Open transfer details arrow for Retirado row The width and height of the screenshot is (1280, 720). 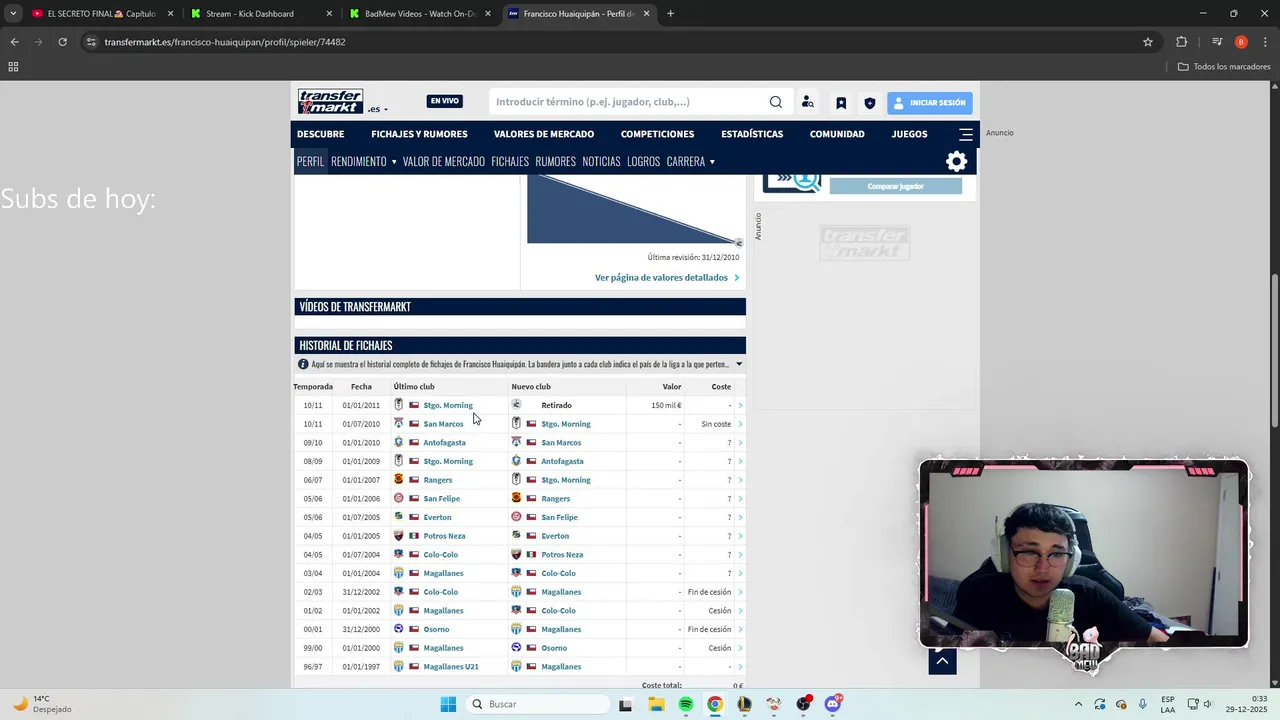[740, 405]
